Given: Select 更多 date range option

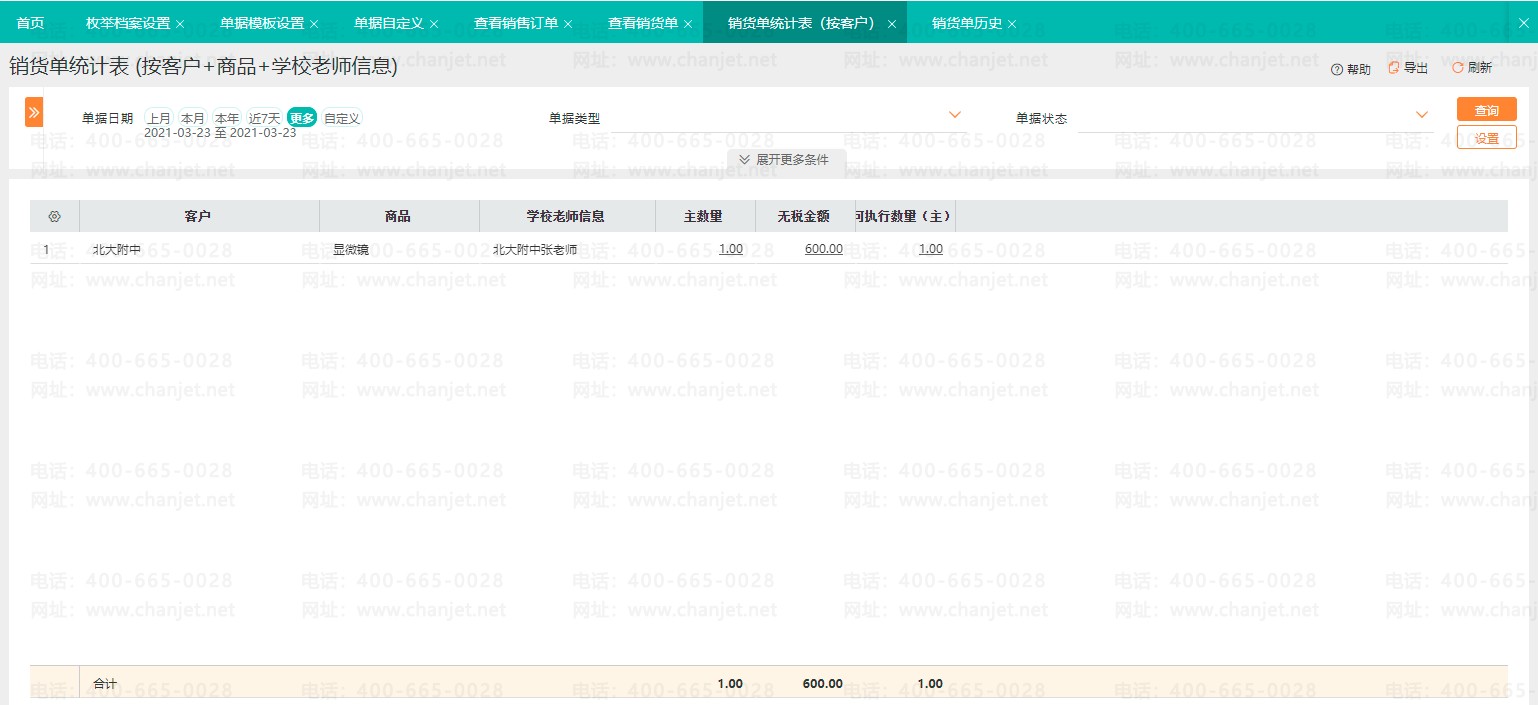Looking at the screenshot, I should [x=302, y=118].
